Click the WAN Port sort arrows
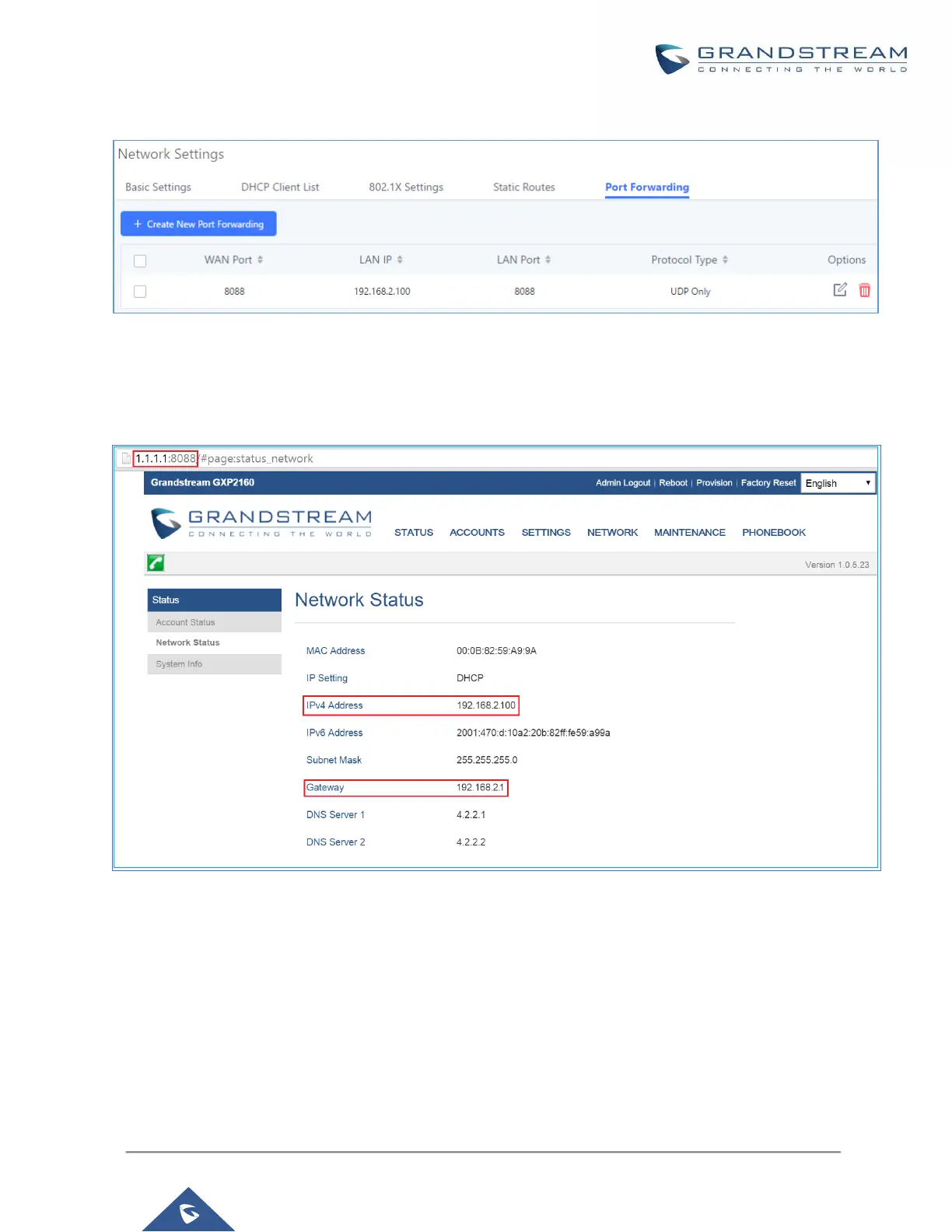Viewport: 952px width, 1232px height. pyautogui.click(x=260, y=260)
